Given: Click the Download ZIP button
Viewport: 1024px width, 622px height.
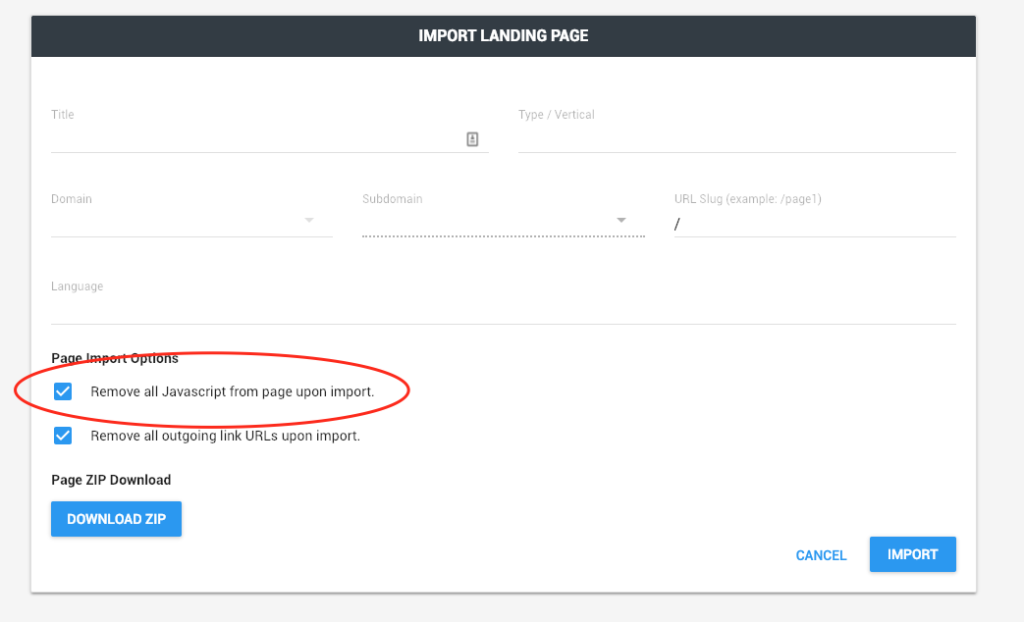Looking at the screenshot, I should click(116, 519).
